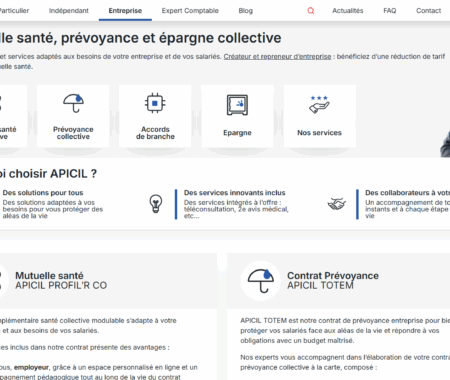Click the Nos services hand with stars icon
The height and width of the screenshot is (380, 450).
(x=319, y=105)
